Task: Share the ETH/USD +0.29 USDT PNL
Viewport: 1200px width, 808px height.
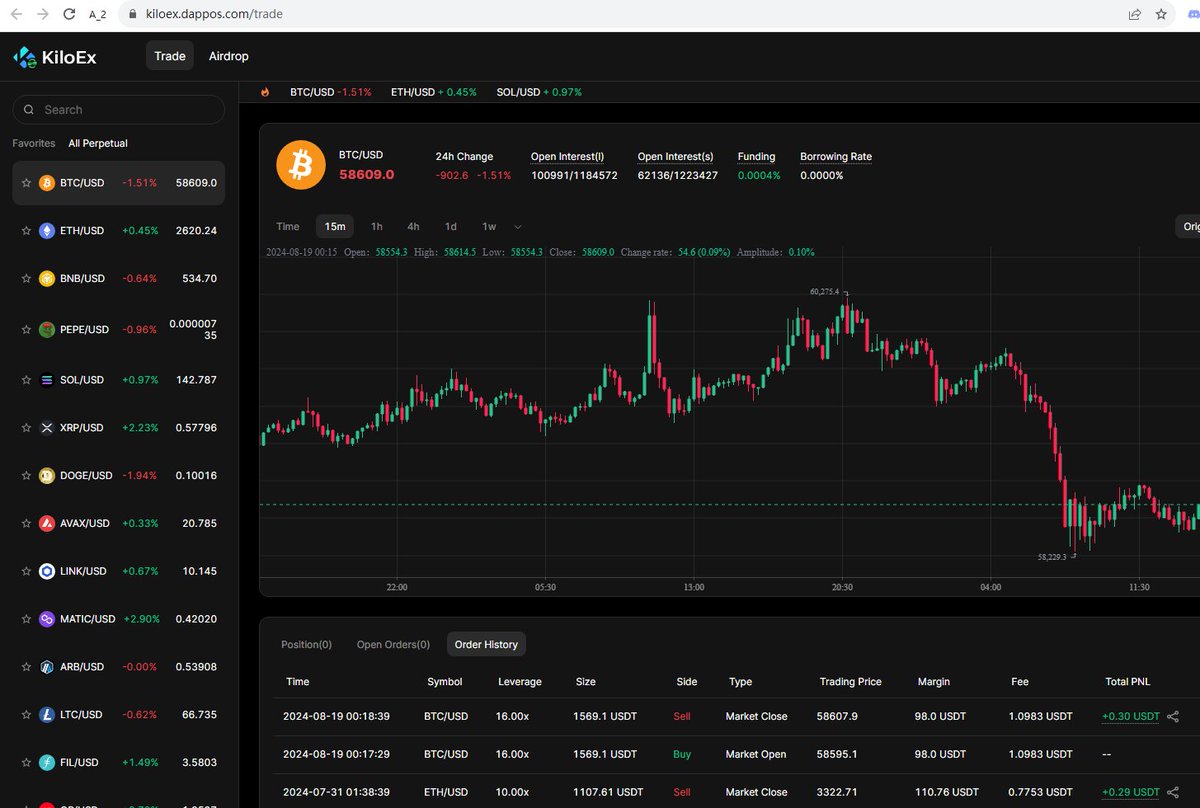Action: [1173, 793]
